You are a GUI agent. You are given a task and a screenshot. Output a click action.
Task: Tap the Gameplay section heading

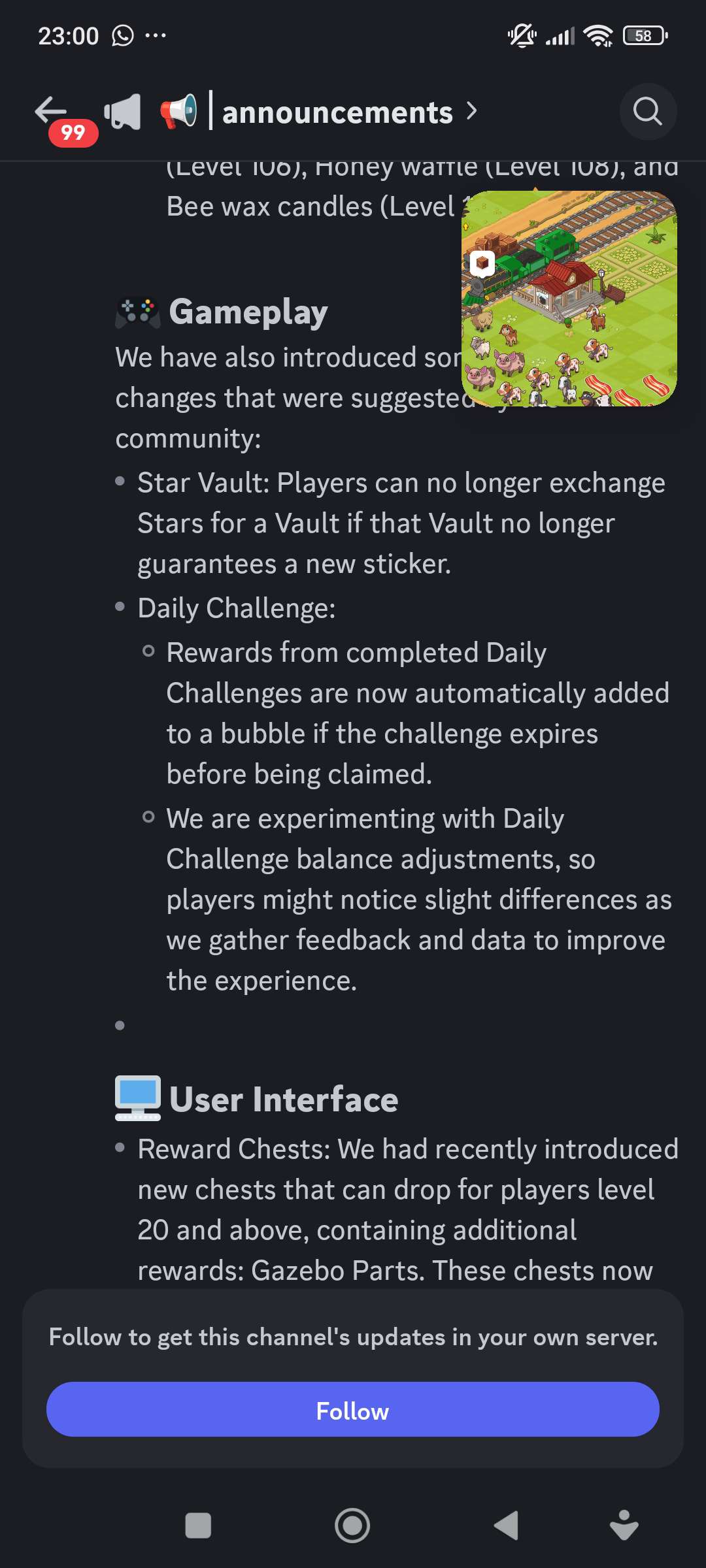[248, 312]
